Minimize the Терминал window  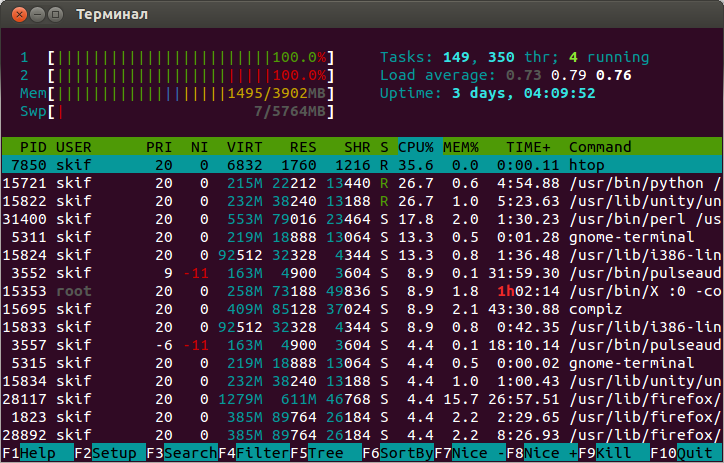pos(37,14)
